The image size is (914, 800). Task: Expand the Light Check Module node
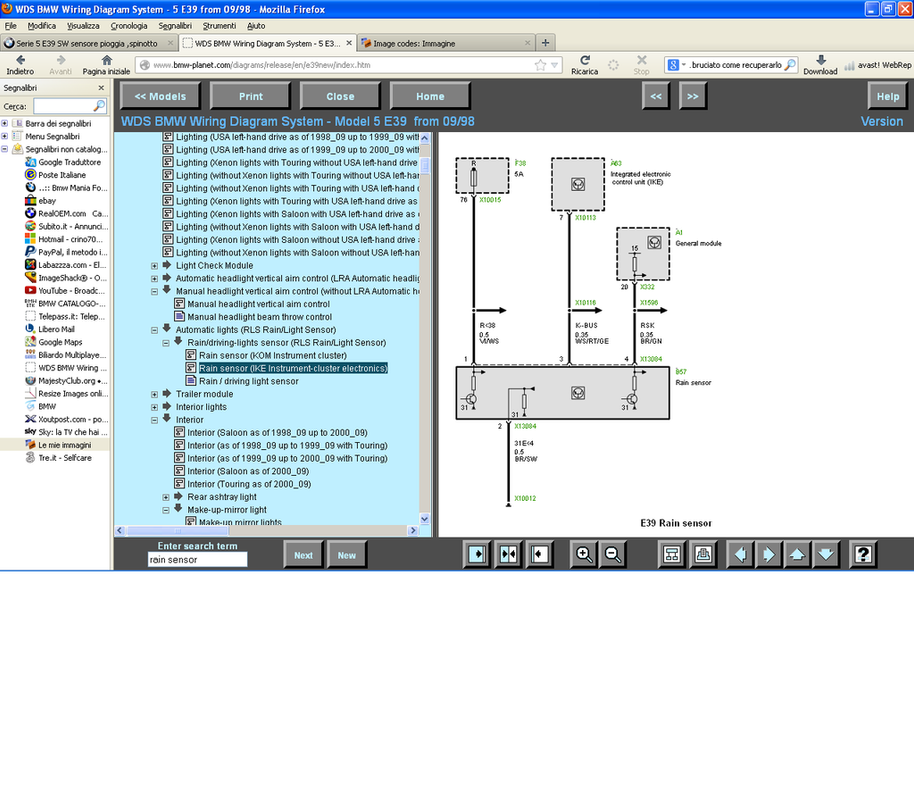(154, 266)
